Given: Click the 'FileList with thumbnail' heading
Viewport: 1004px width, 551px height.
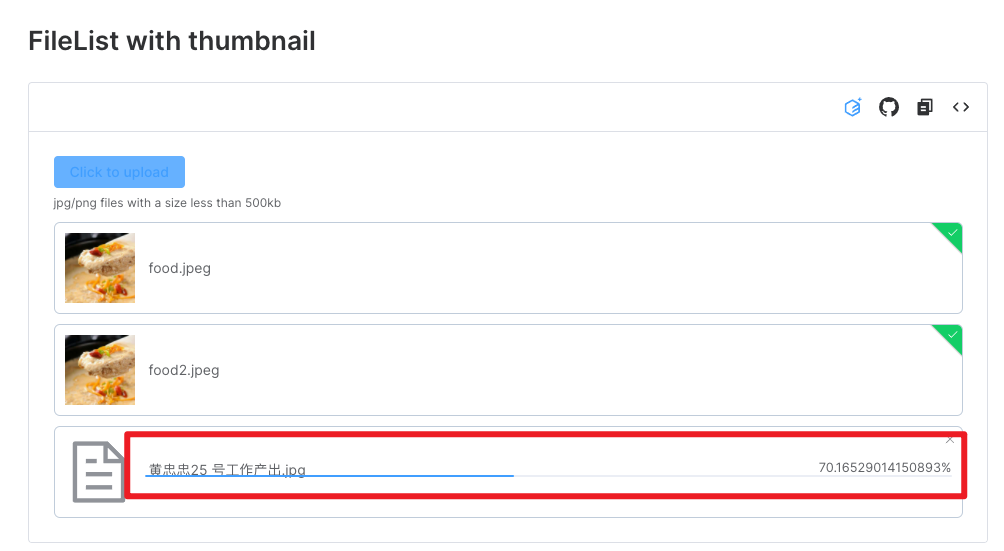Looking at the screenshot, I should (x=172, y=41).
